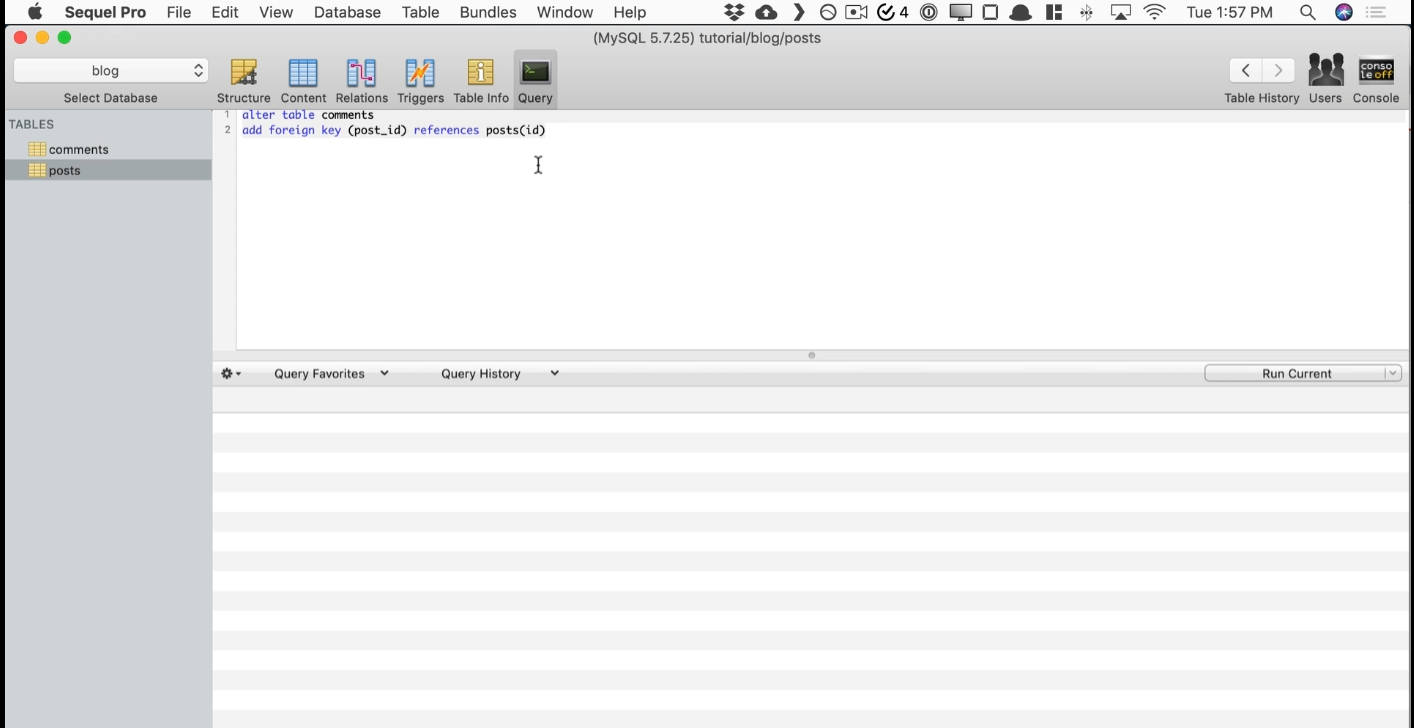Open the Sequel Pro application menu
Image resolution: width=1414 pixels, height=728 pixels.
point(105,12)
